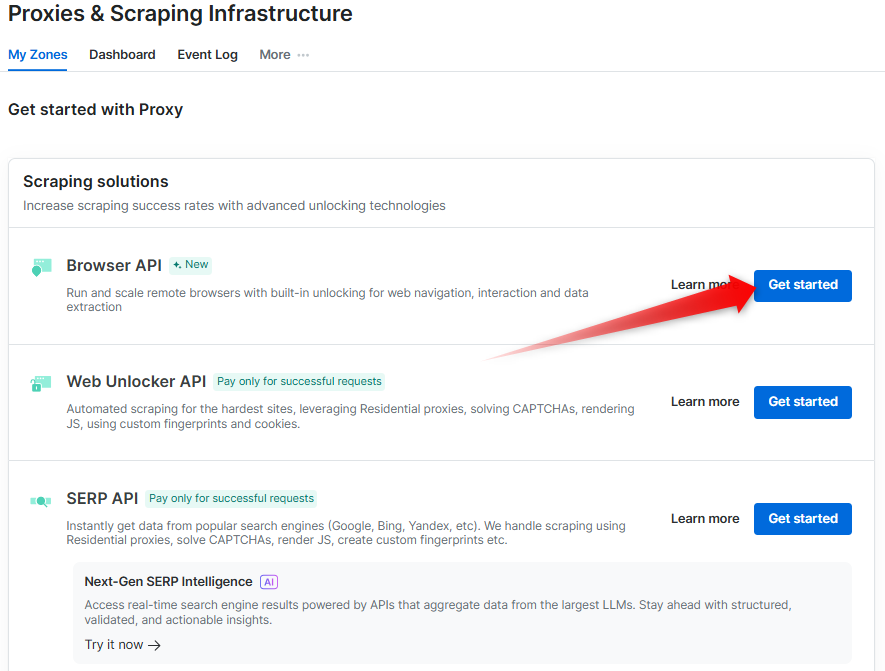Click the SERP API icon
Viewport: 885px width, 671px height.
(x=41, y=501)
